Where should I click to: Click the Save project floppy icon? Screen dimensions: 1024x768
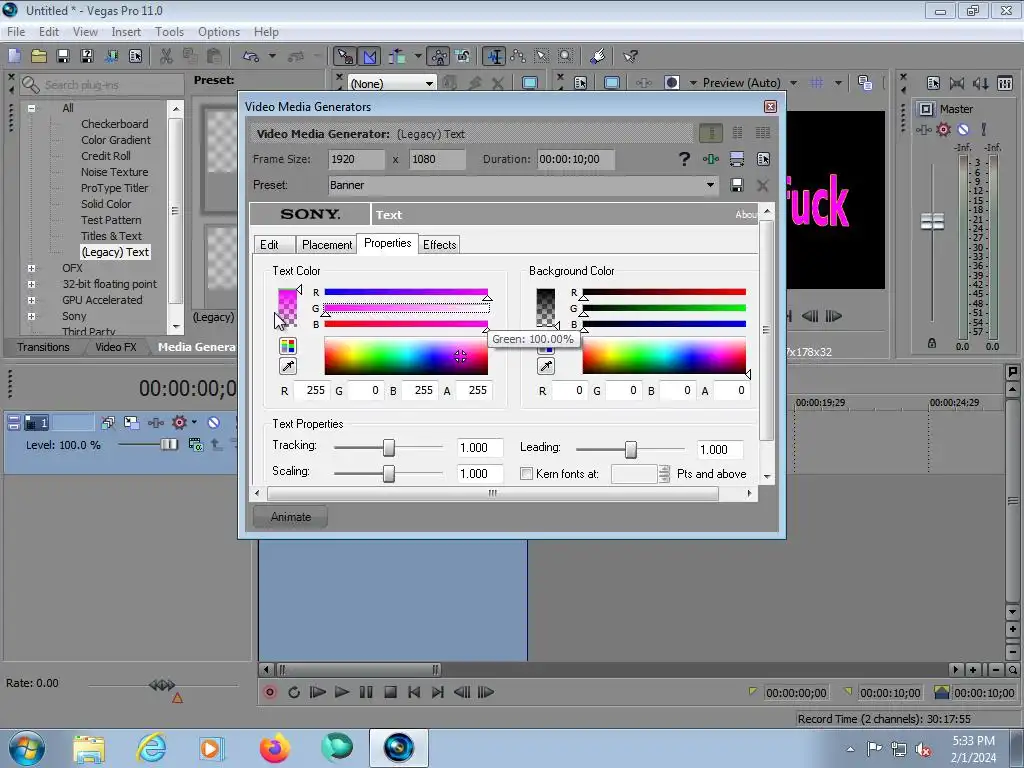point(63,56)
